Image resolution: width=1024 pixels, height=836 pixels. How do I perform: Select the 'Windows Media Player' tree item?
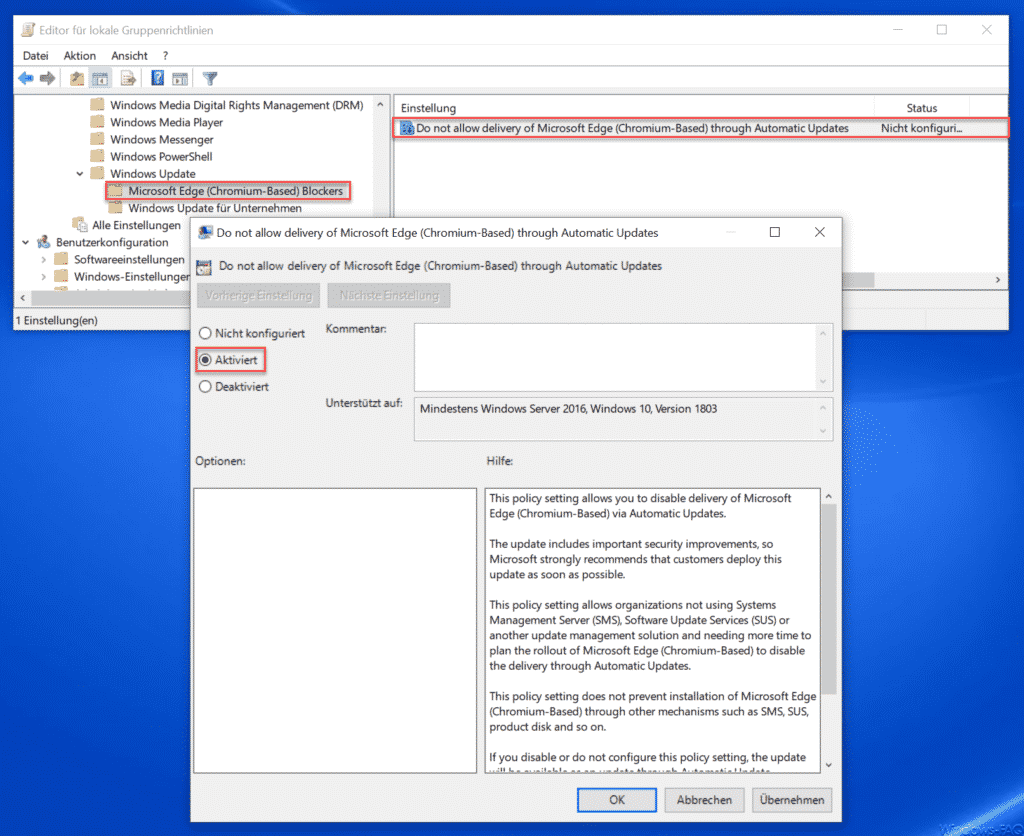click(x=167, y=122)
